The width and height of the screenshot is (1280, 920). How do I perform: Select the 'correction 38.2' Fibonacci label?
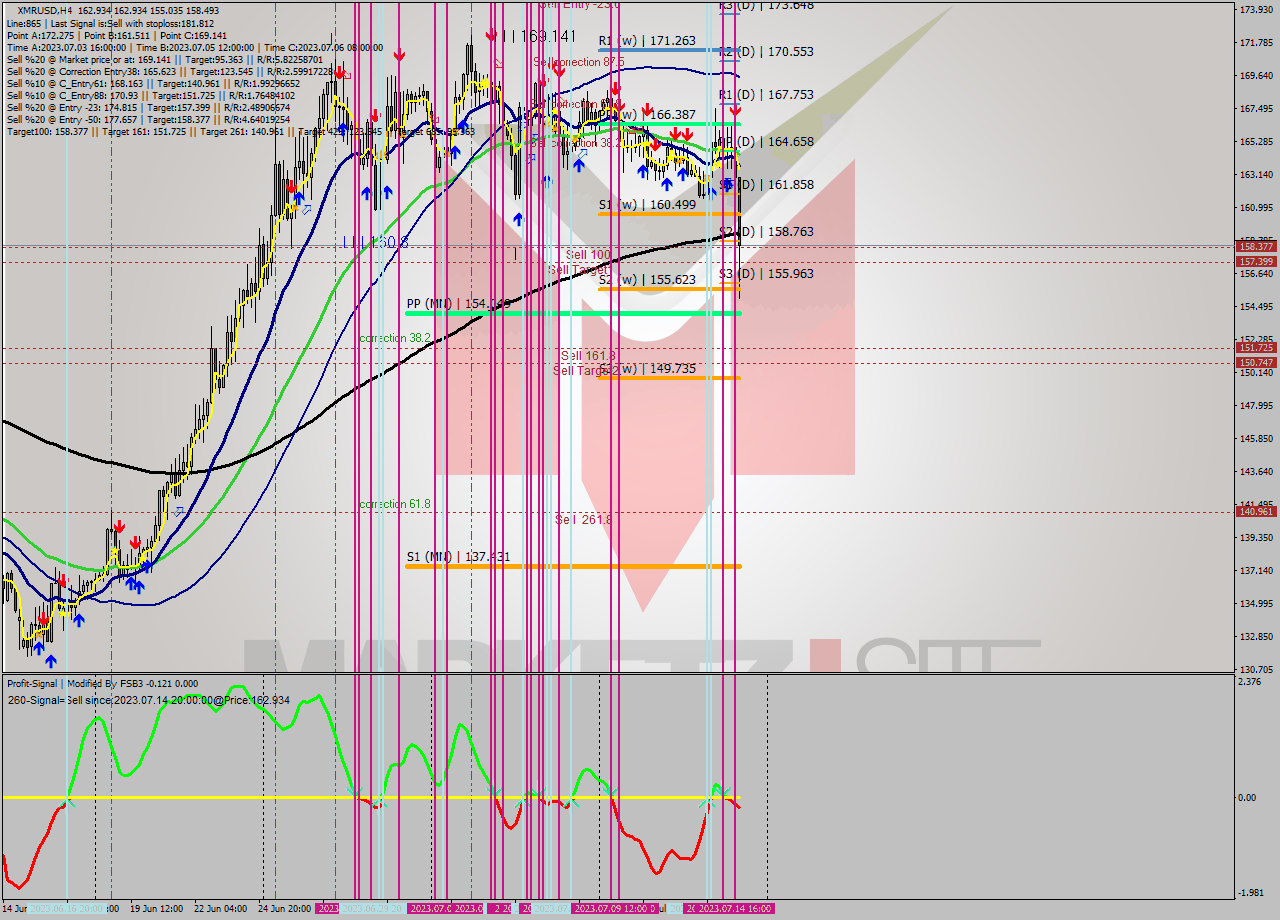395,339
